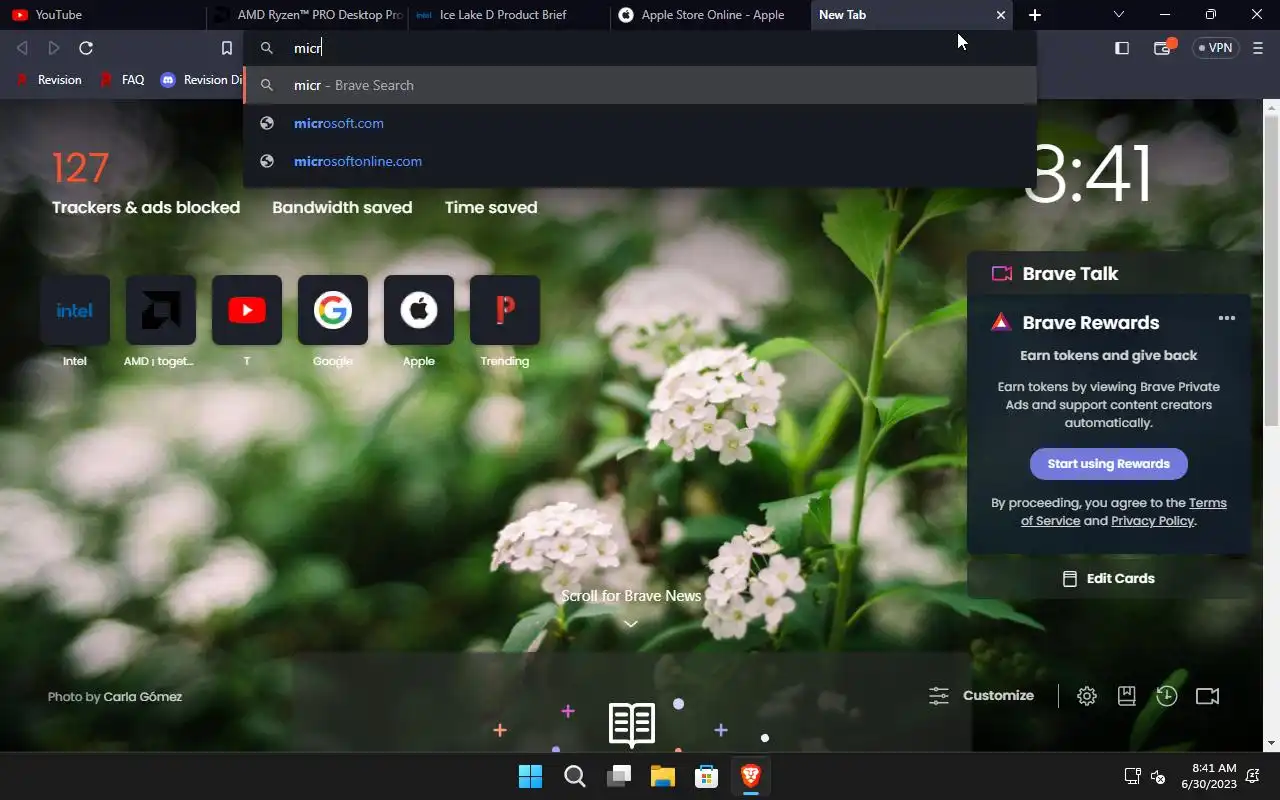Select the 'micr - Brave Search' suggestion
This screenshot has height=800, width=1280.
(640, 85)
